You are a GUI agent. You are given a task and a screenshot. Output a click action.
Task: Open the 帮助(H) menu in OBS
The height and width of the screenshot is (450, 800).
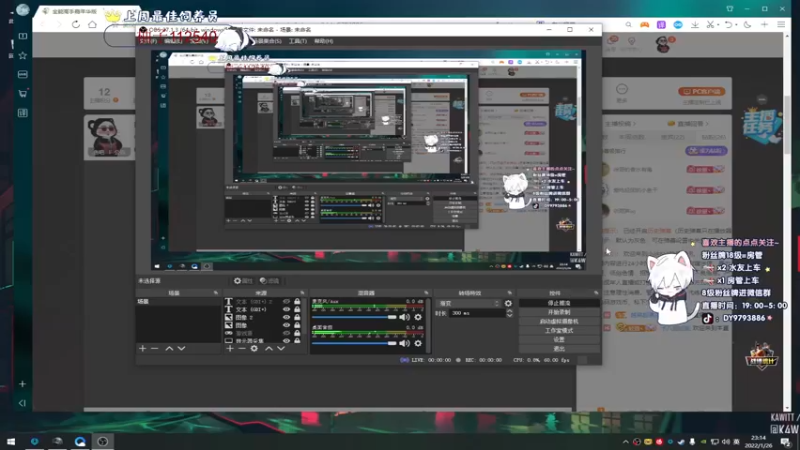(x=323, y=41)
